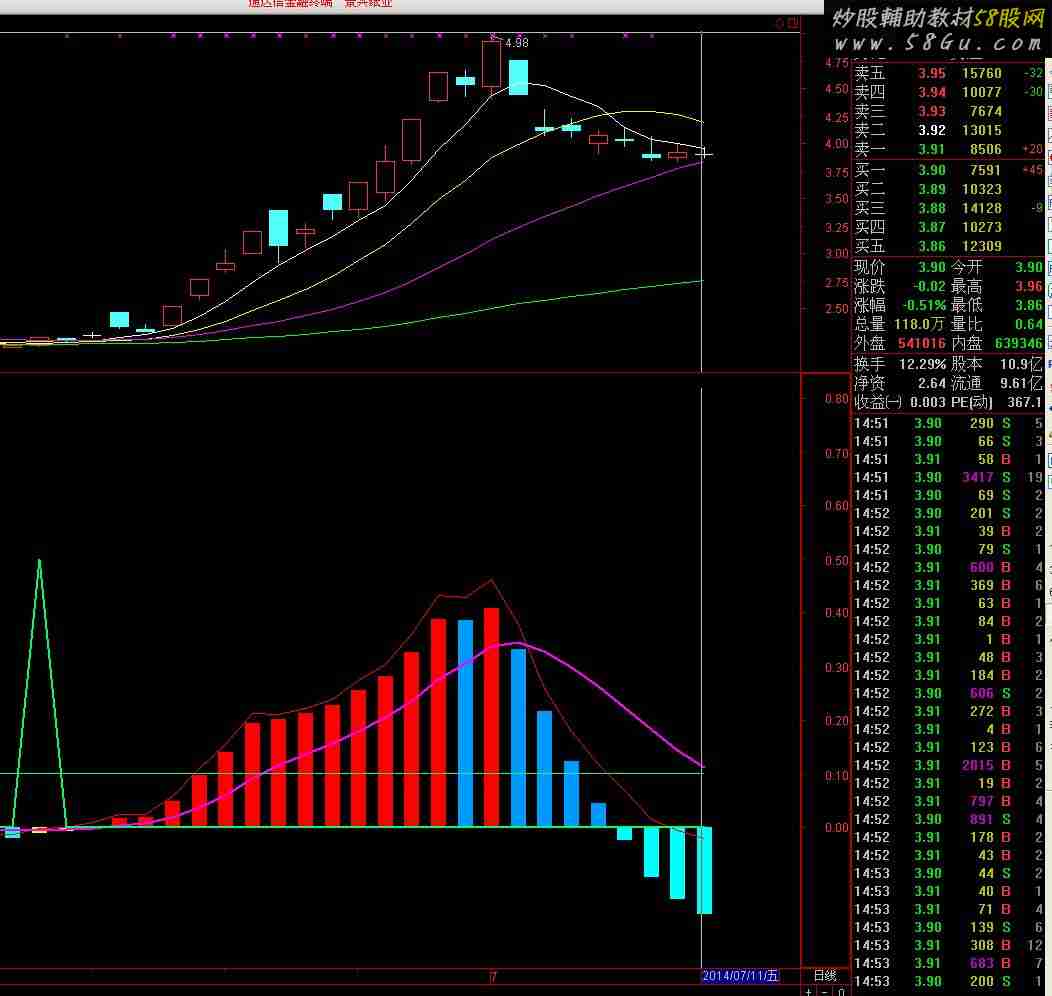Click the www.58Gu.com watermark link
The image size is (1052, 996).
[x=937, y=43]
